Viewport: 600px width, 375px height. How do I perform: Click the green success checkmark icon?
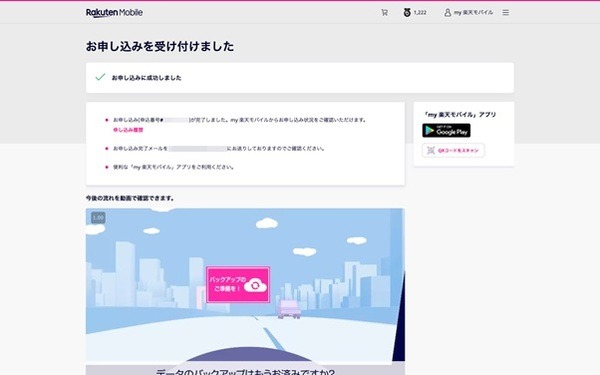click(x=100, y=77)
